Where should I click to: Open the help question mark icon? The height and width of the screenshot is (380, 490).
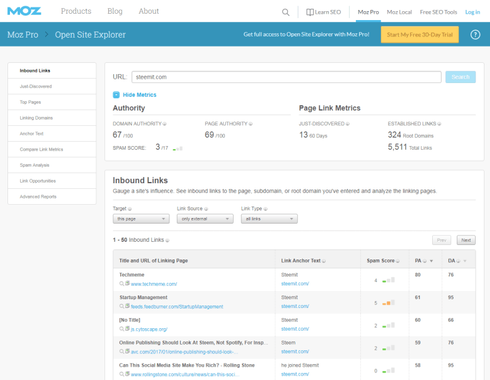(x=475, y=35)
